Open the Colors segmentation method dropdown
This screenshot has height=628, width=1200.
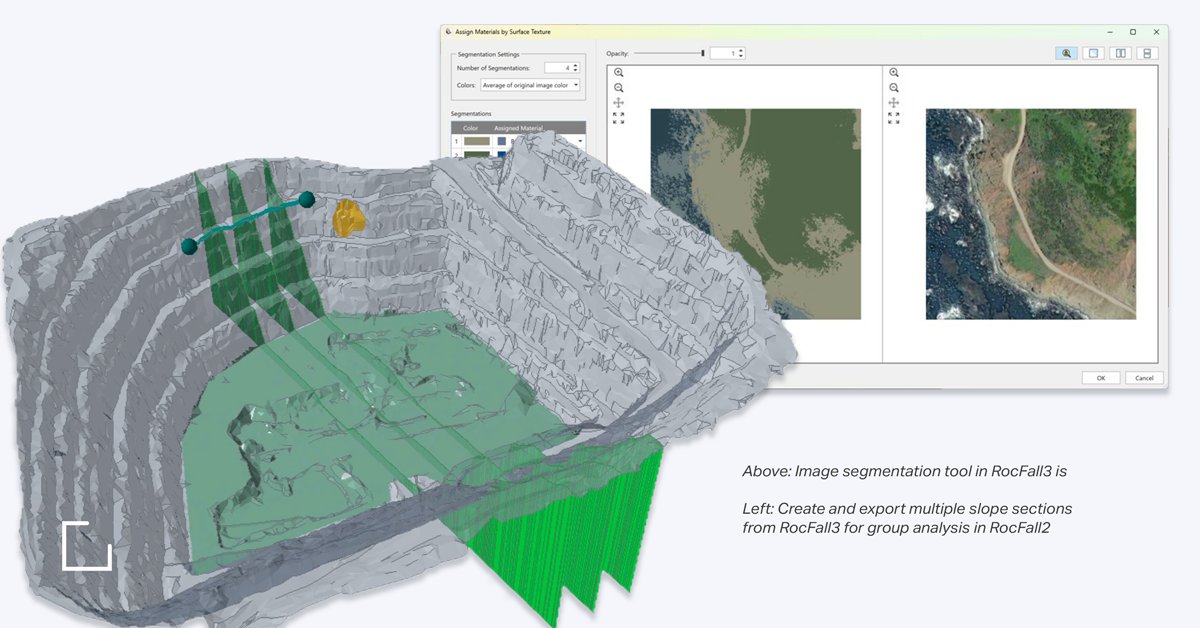pyautogui.click(x=575, y=85)
